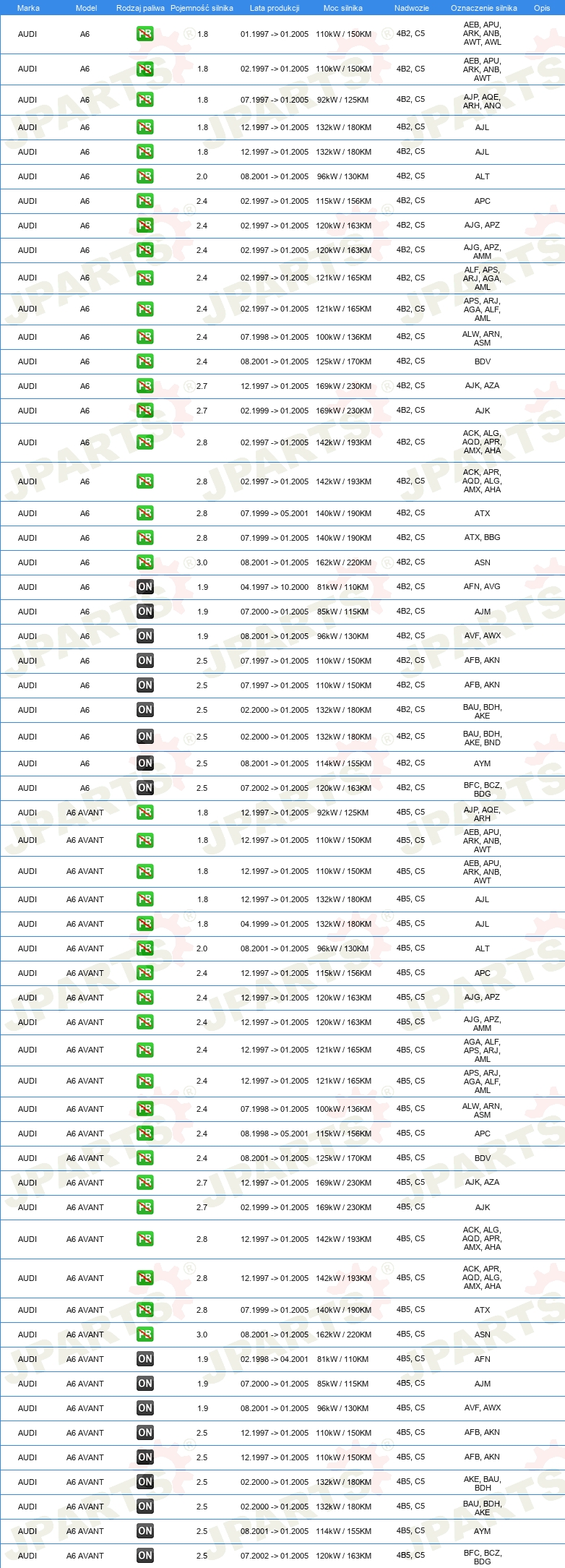Image resolution: width=565 pixels, height=1568 pixels.
Task: Select engine code AEB, APU, ARK, ANB, AWT, AWL cell
Action: tap(483, 34)
